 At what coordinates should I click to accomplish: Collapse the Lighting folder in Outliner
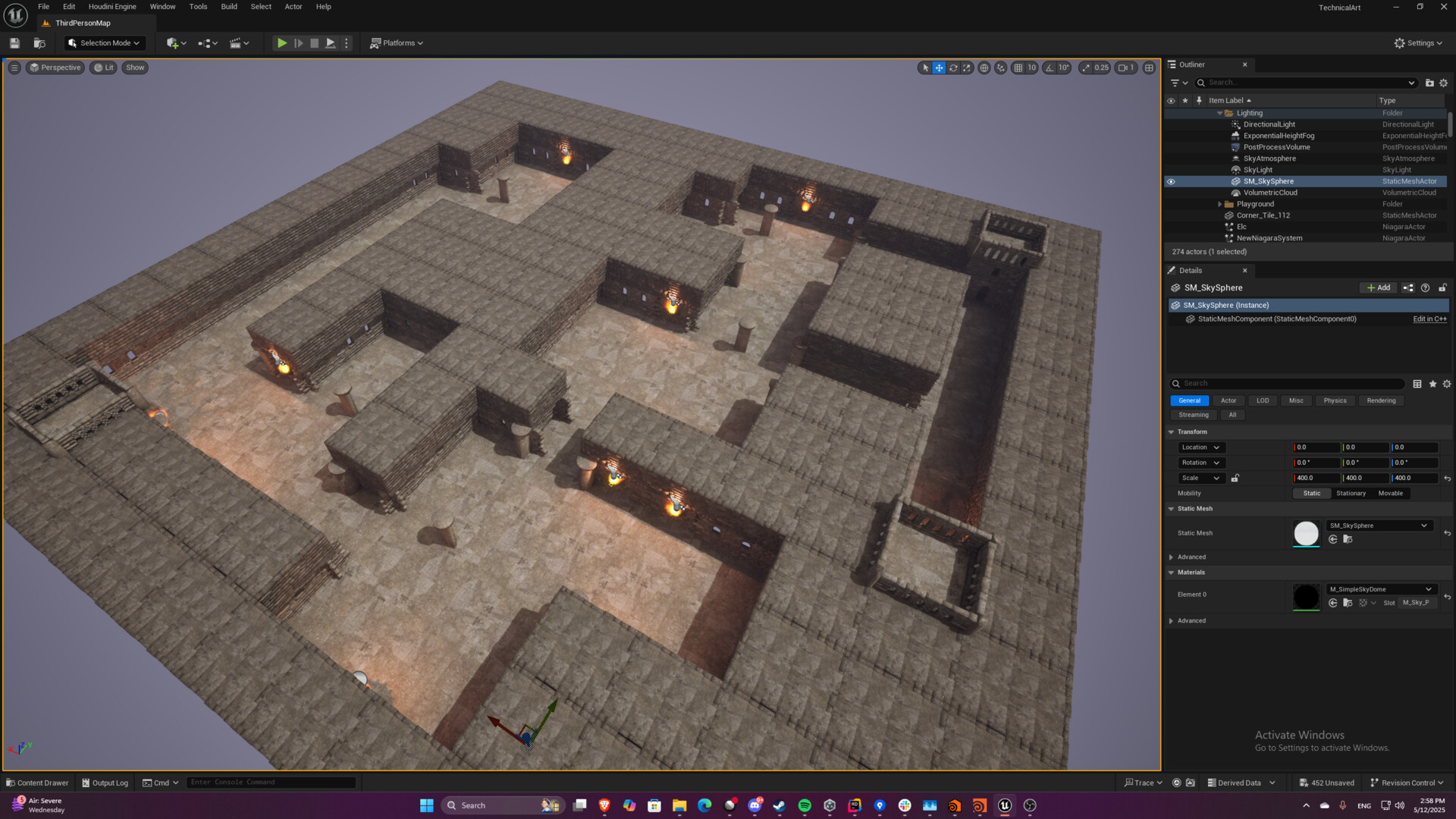tap(1219, 113)
